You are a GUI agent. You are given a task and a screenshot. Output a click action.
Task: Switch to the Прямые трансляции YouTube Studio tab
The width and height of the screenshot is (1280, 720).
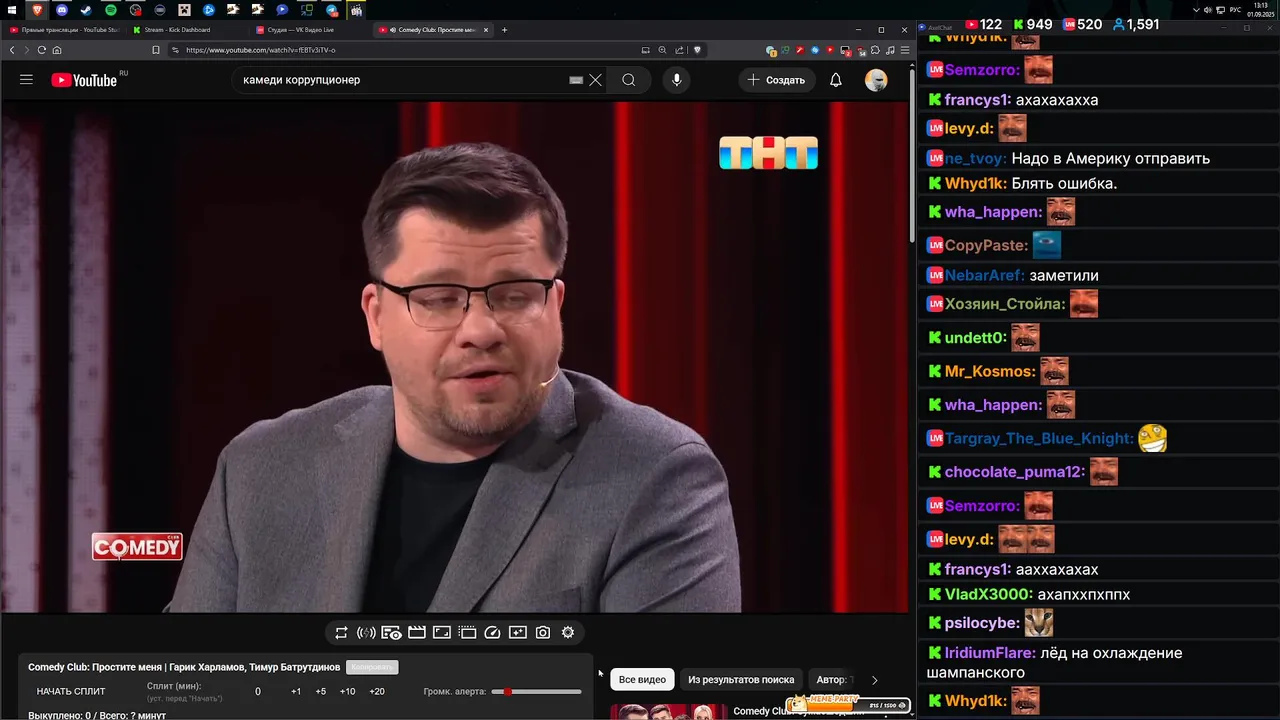64,30
